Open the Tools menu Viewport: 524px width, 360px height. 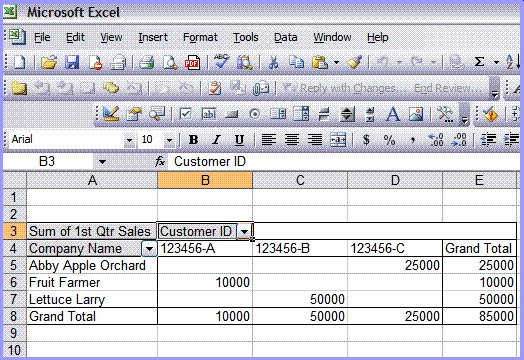246,37
